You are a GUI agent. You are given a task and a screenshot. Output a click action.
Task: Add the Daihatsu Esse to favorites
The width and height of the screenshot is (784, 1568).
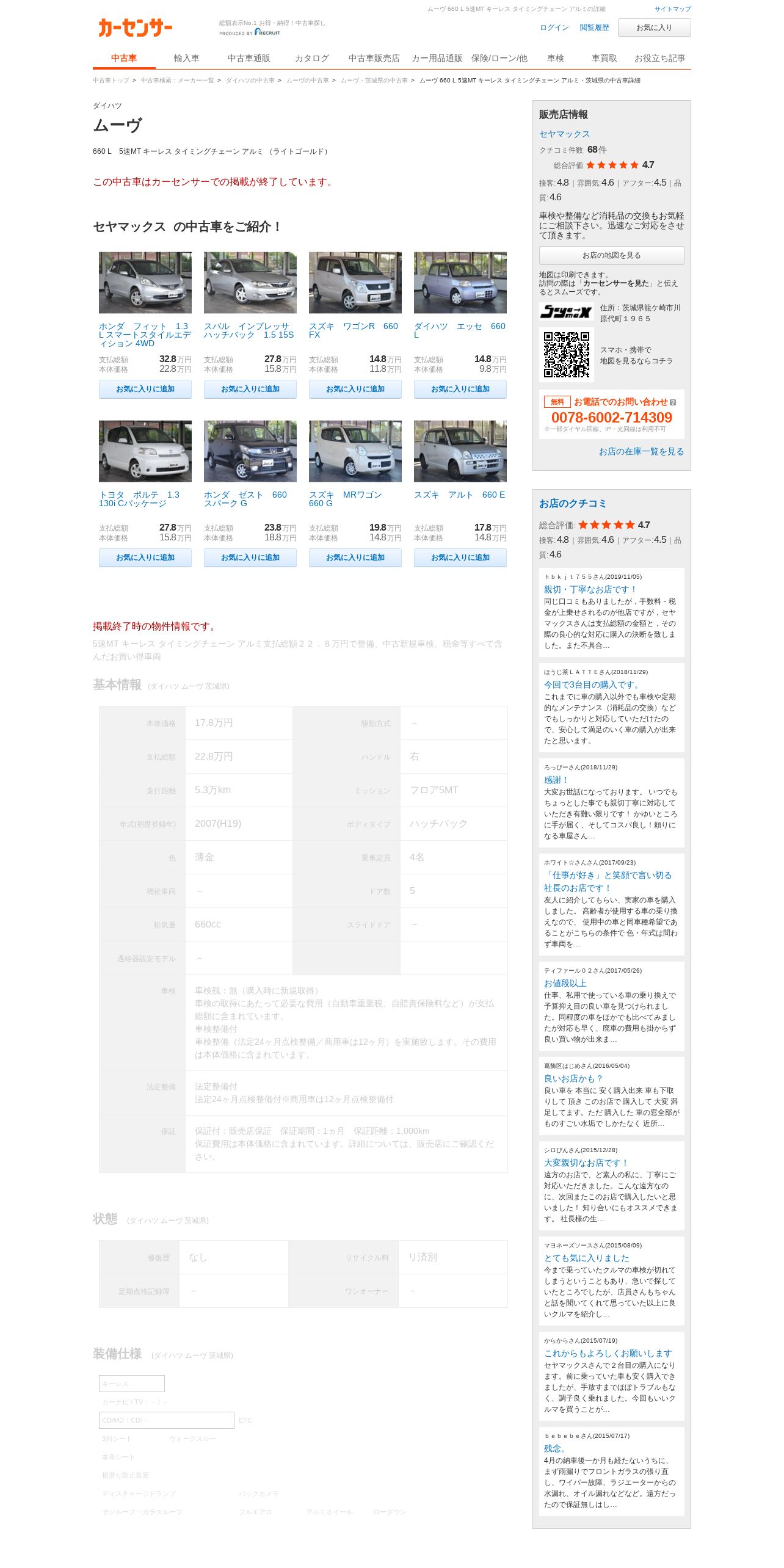coord(460,389)
